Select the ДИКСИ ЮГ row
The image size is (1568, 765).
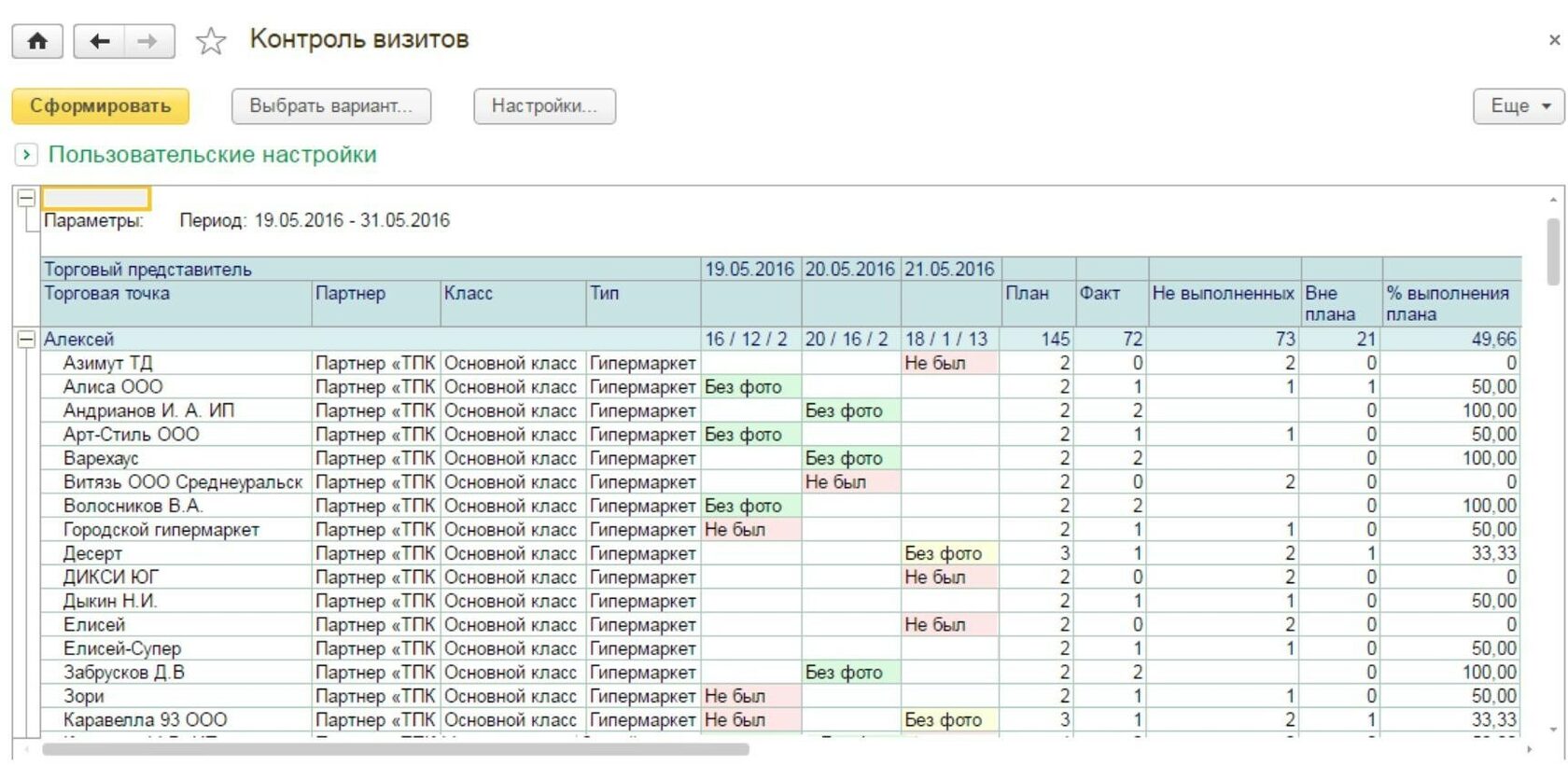[x=780, y=577]
